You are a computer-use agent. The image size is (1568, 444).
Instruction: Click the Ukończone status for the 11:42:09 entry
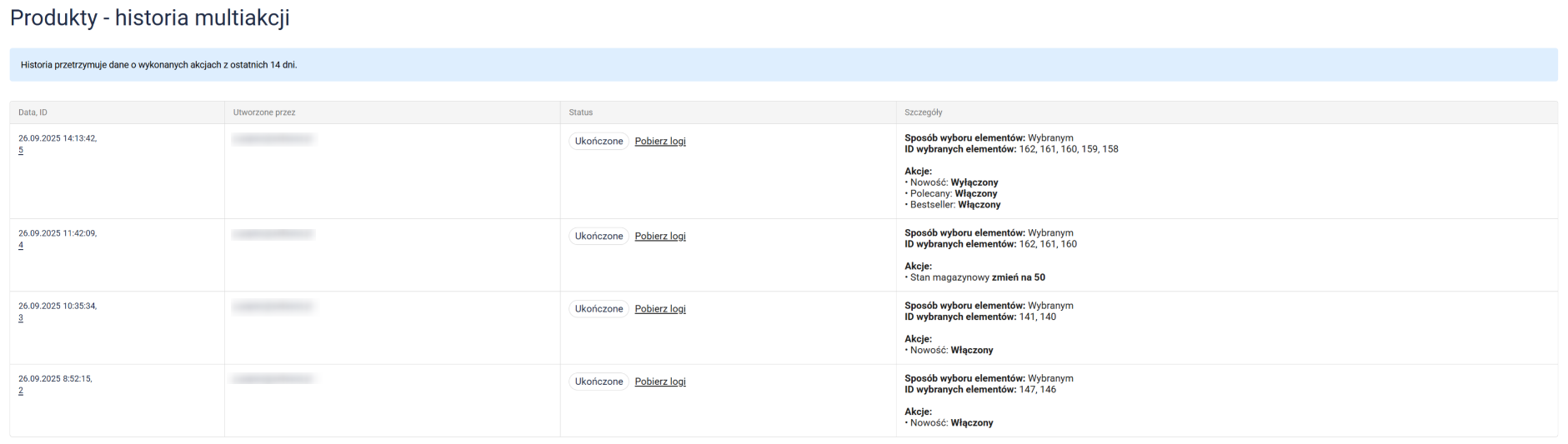coord(599,237)
